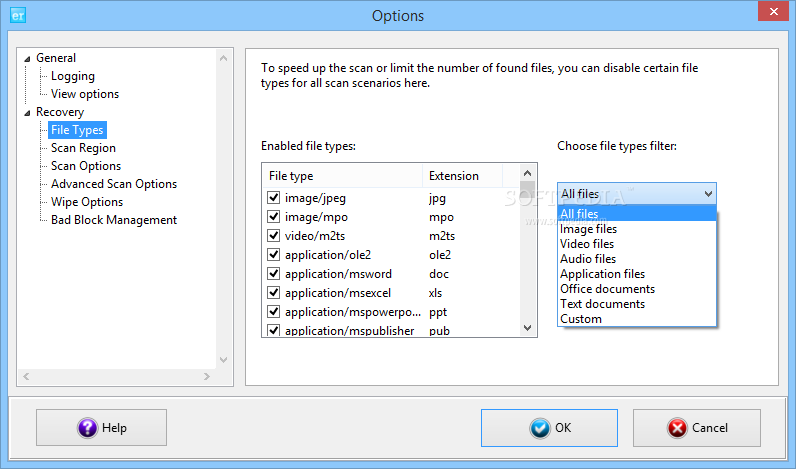The height and width of the screenshot is (469, 796).
Task: Click the app icon in title bar
Action: [x=15, y=15]
